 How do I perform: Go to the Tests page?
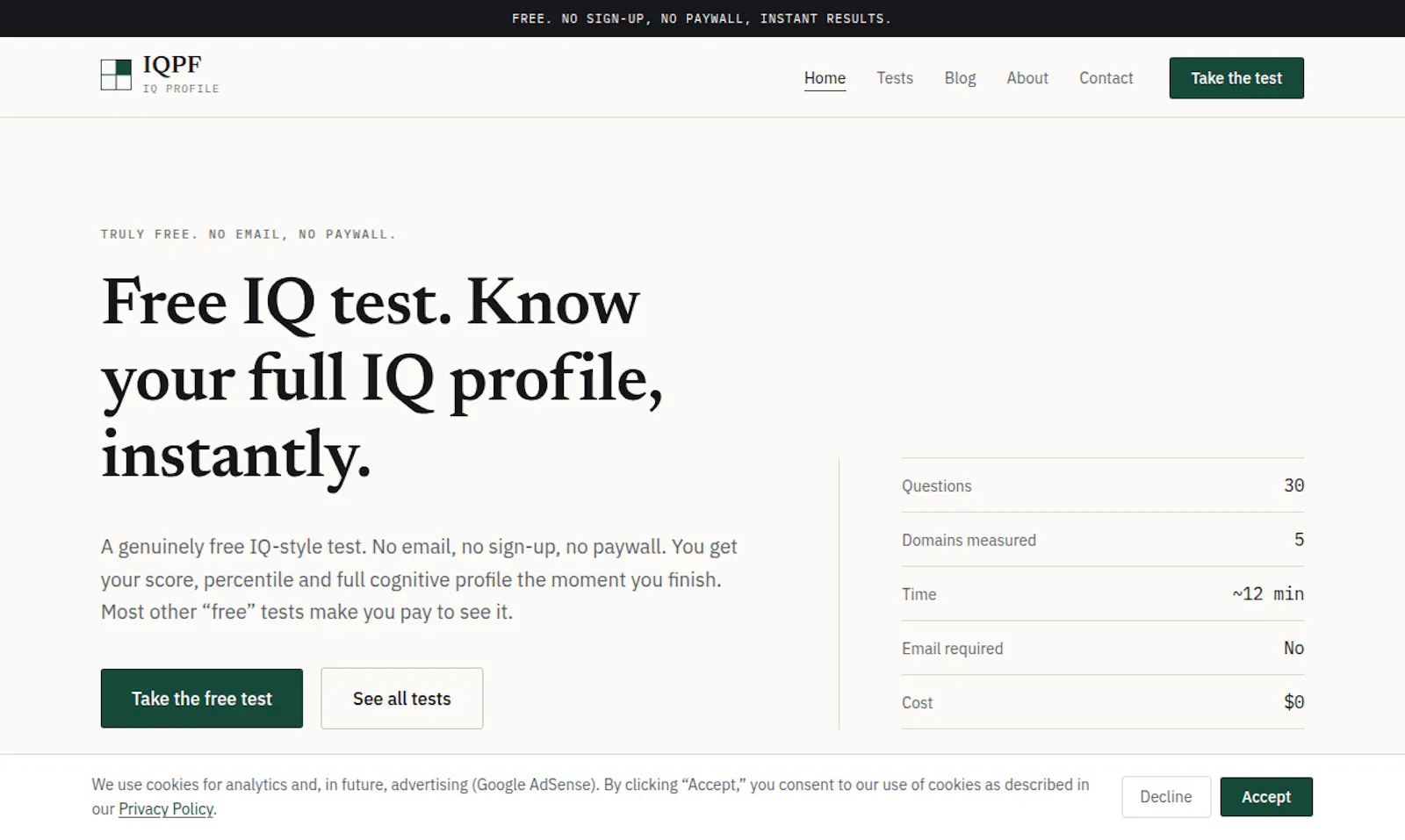coord(895,78)
